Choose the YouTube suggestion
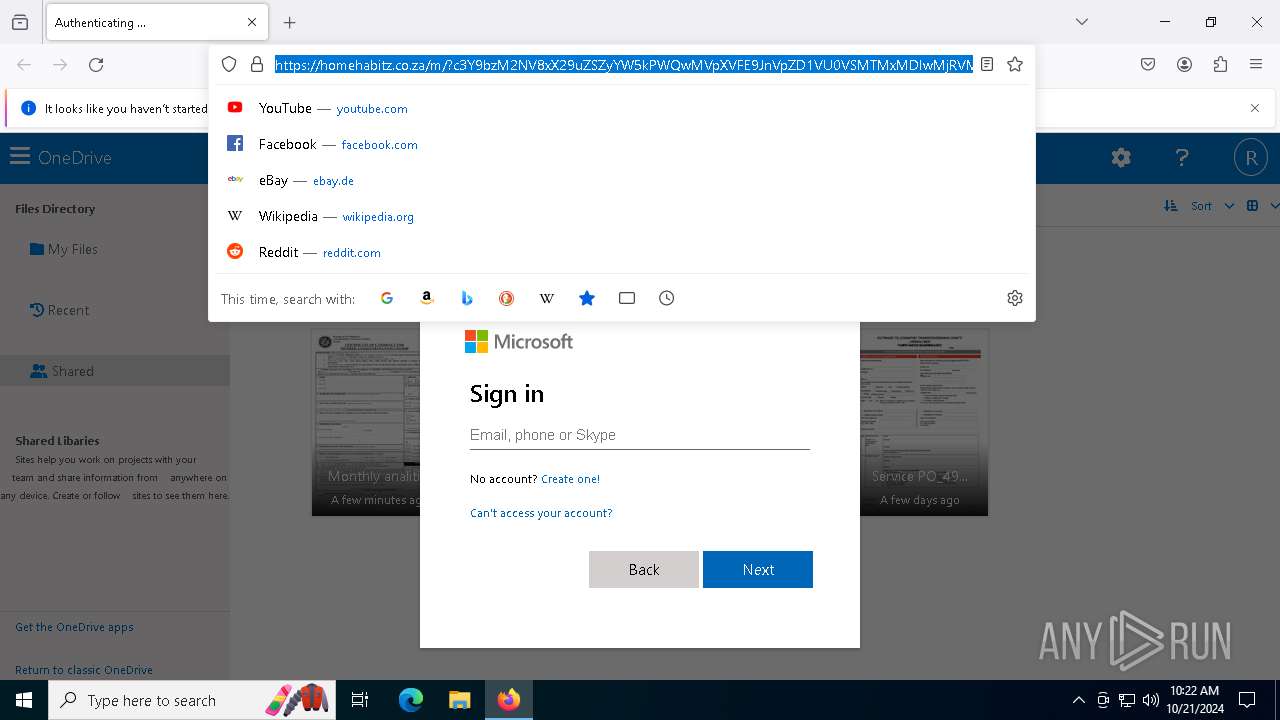The width and height of the screenshot is (1280, 720). point(622,108)
